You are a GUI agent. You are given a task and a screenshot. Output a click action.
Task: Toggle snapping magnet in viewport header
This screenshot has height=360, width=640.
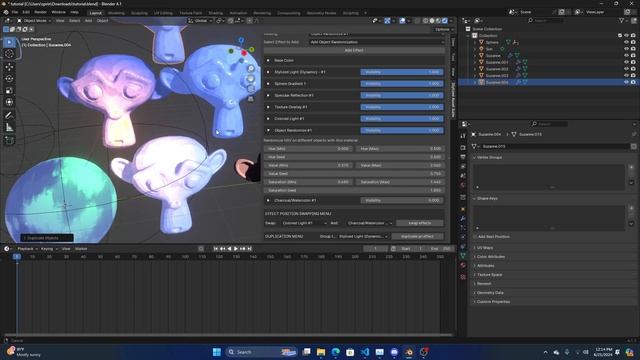pyautogui.click(x=231, y=20)
